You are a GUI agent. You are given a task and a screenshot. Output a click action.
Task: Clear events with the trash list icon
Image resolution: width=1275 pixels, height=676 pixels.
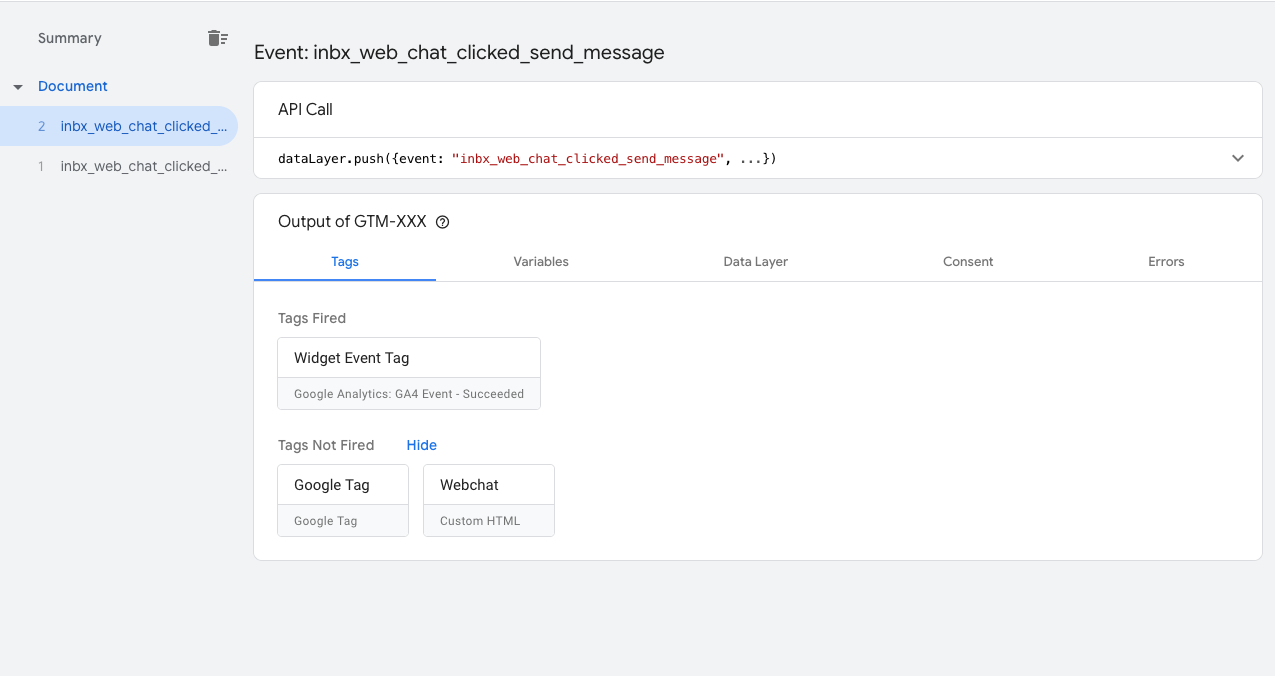[x=217, y=38]
